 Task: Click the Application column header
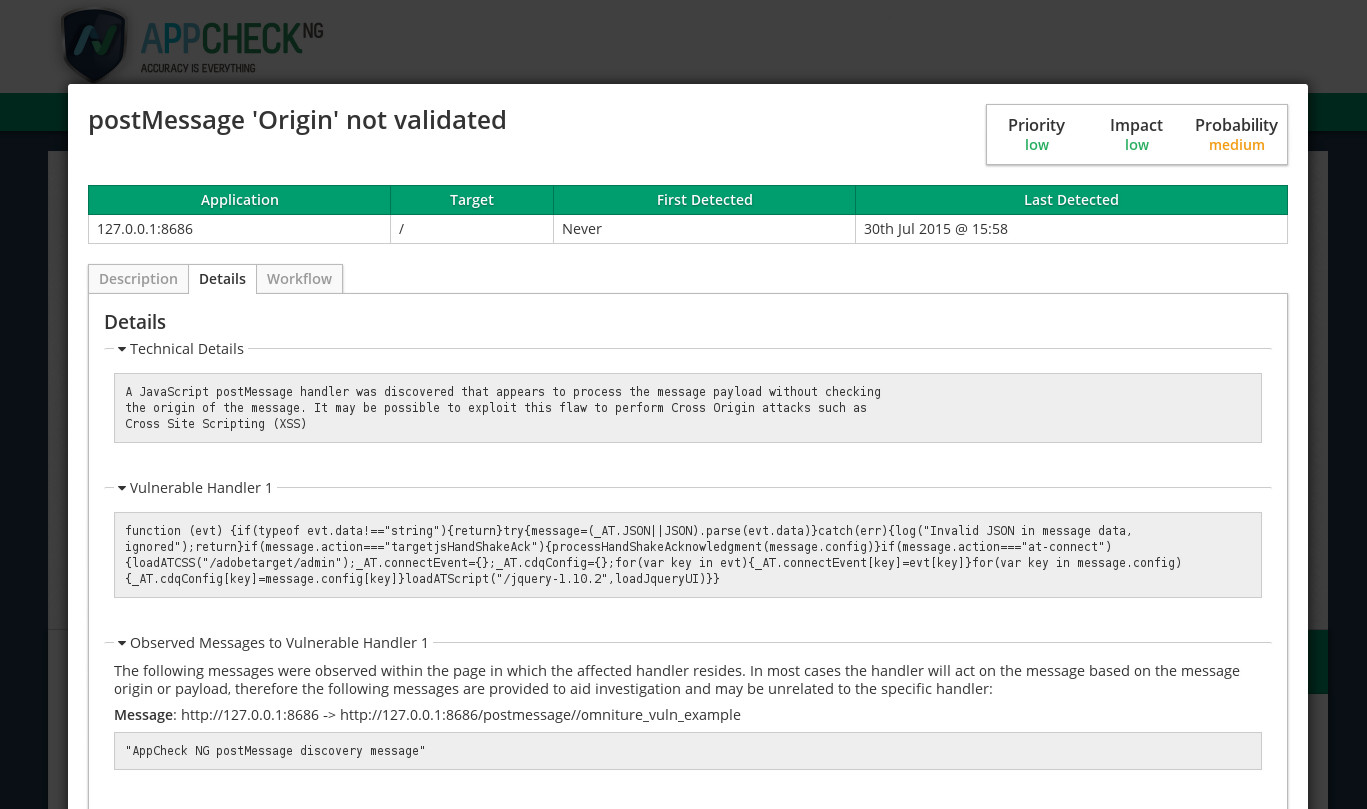click(x=239, y=200)
